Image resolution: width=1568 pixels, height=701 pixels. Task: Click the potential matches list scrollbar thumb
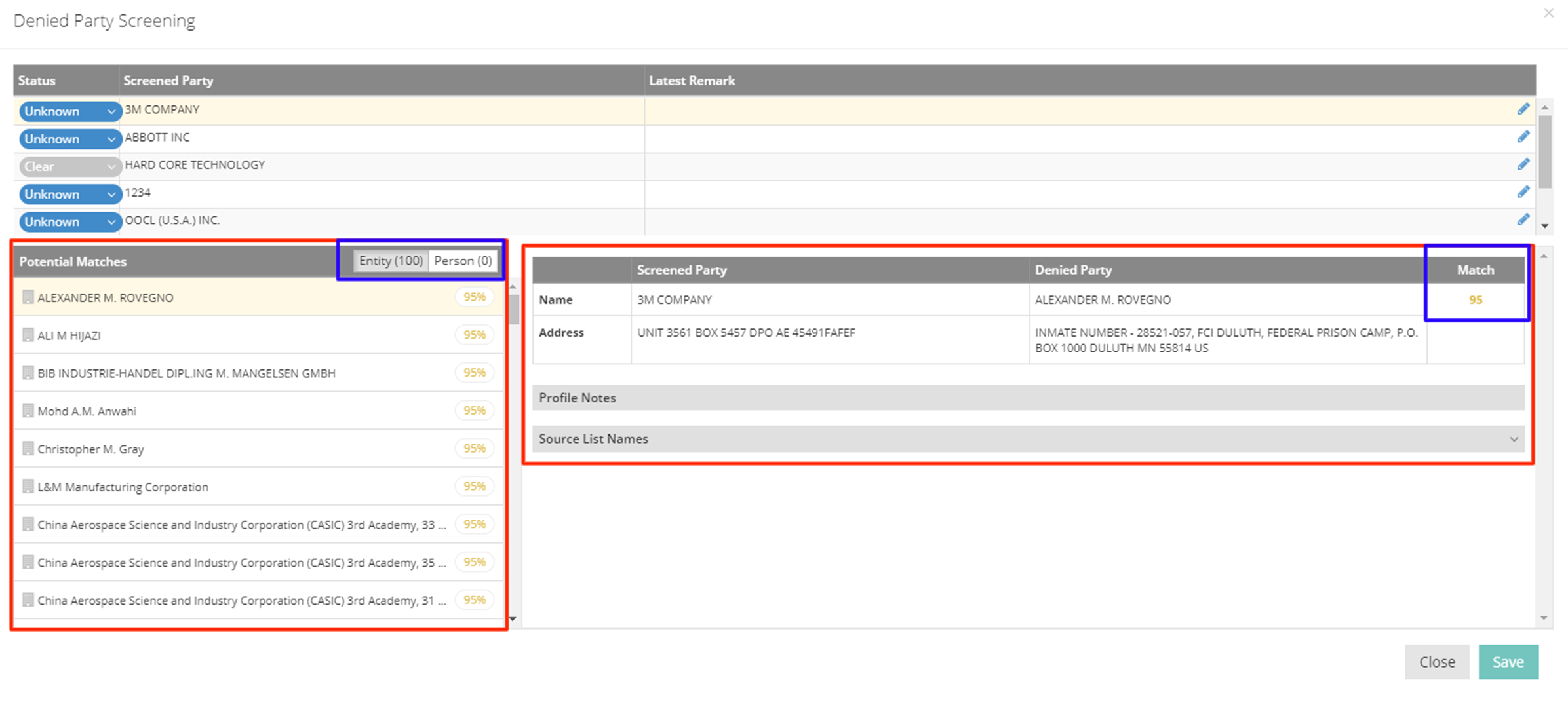point(513,309)
